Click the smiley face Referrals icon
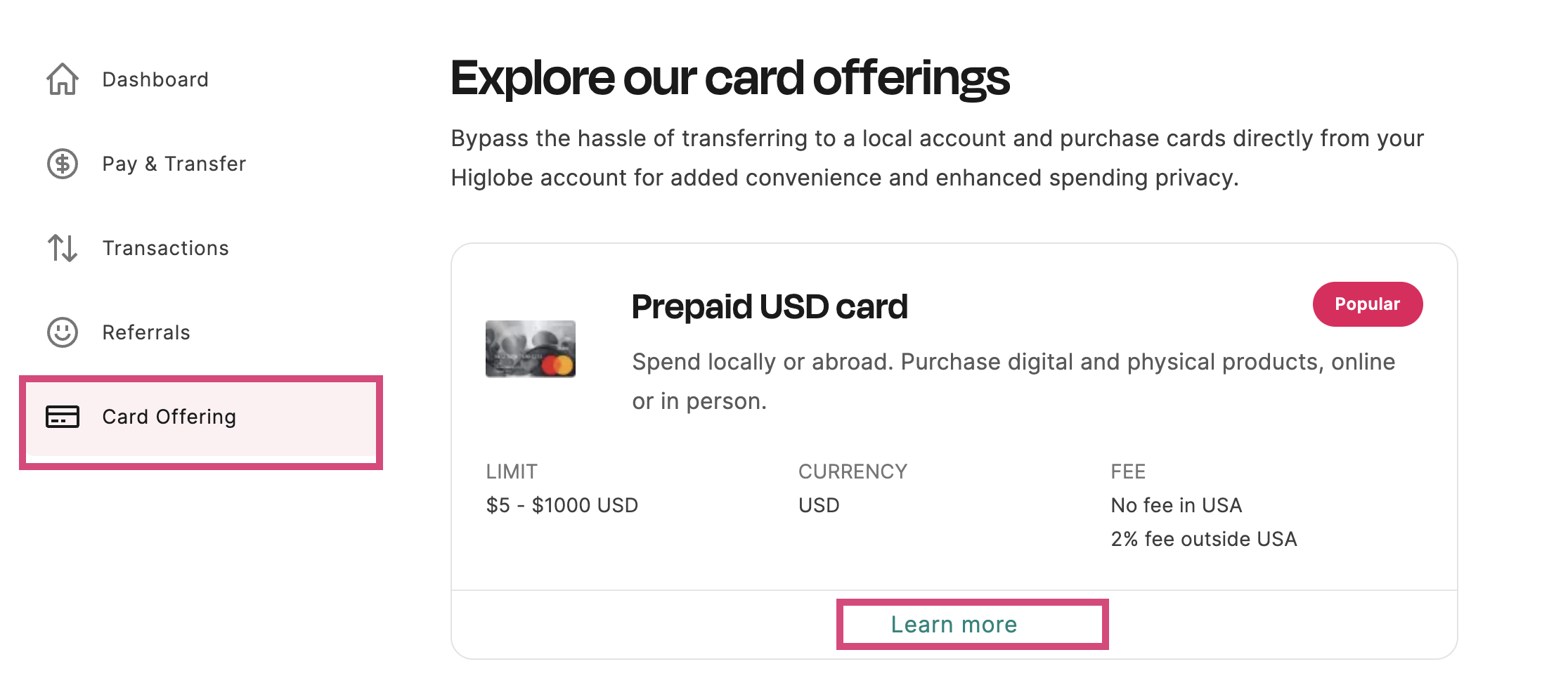 pos(62,332)
